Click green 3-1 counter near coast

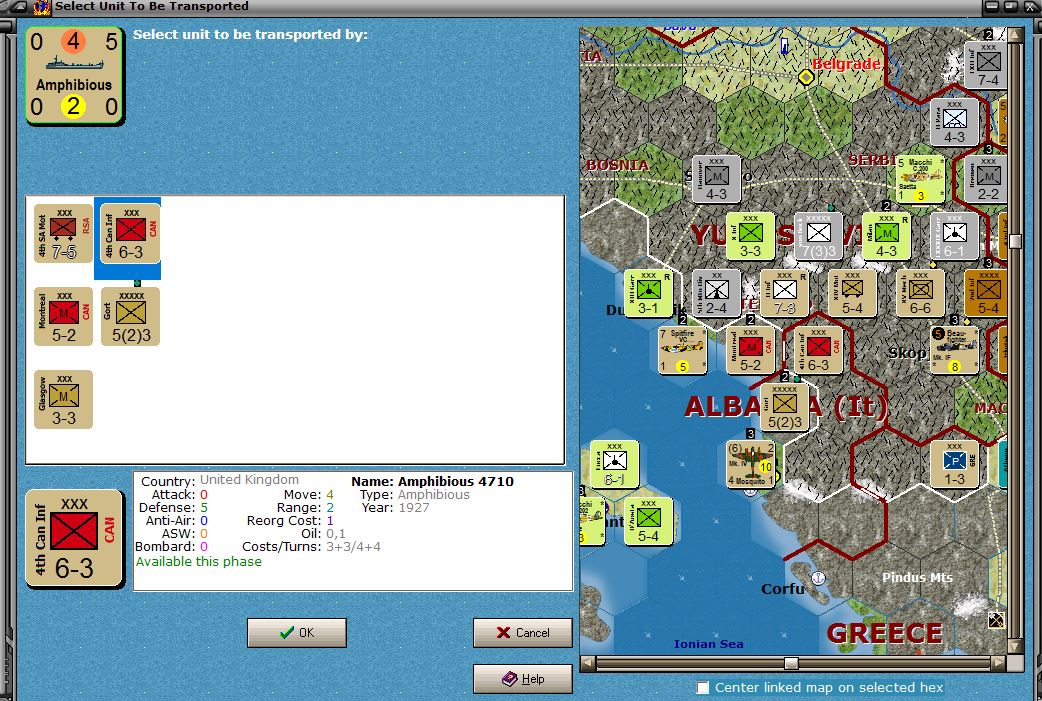click(648, 293)
